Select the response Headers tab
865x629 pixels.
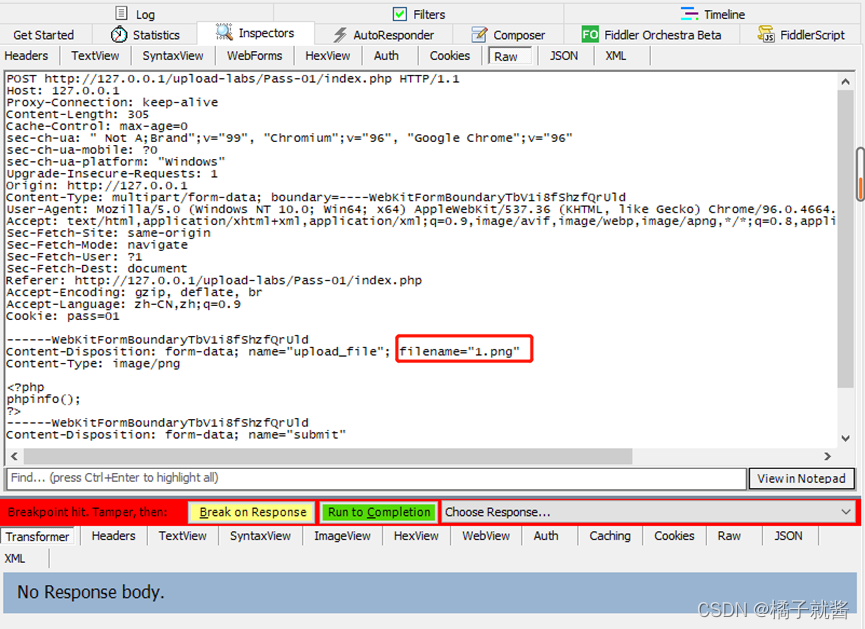click(113, 536)
